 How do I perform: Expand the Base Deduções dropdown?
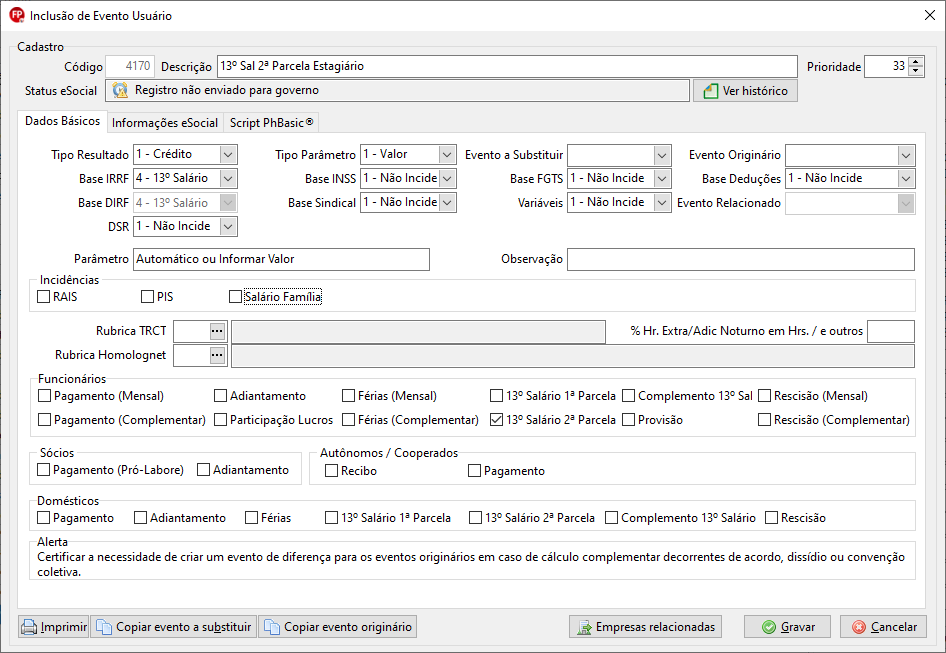pyautogui.click(x=906, y=179)
